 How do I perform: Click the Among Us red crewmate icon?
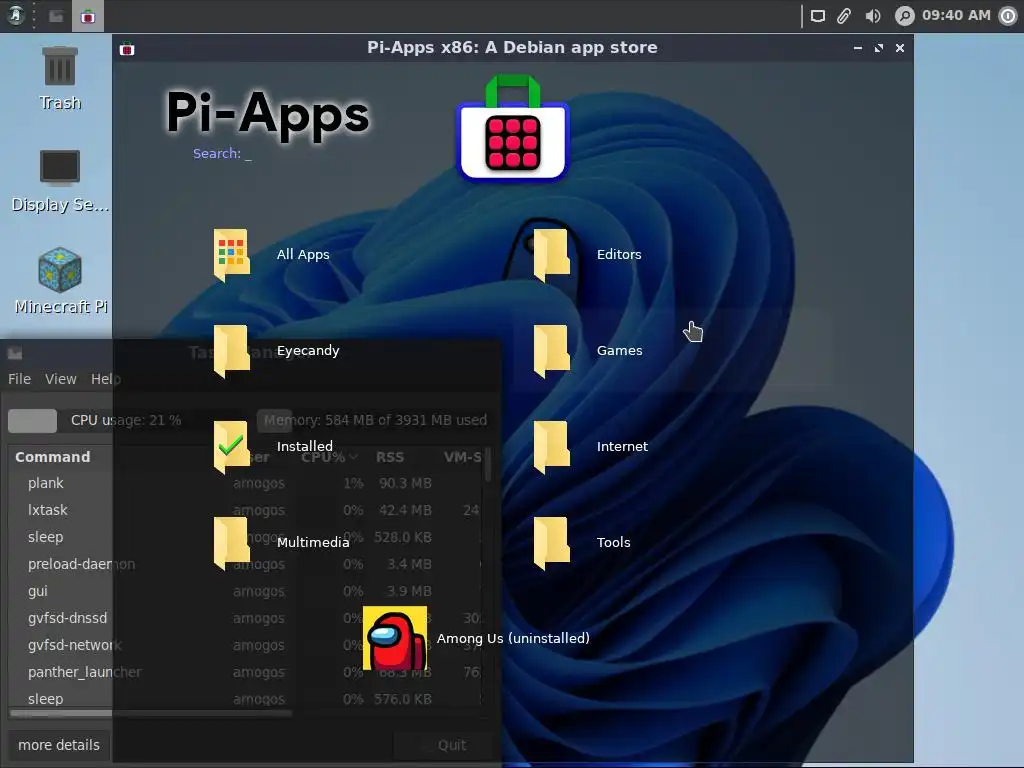(395, 639)
